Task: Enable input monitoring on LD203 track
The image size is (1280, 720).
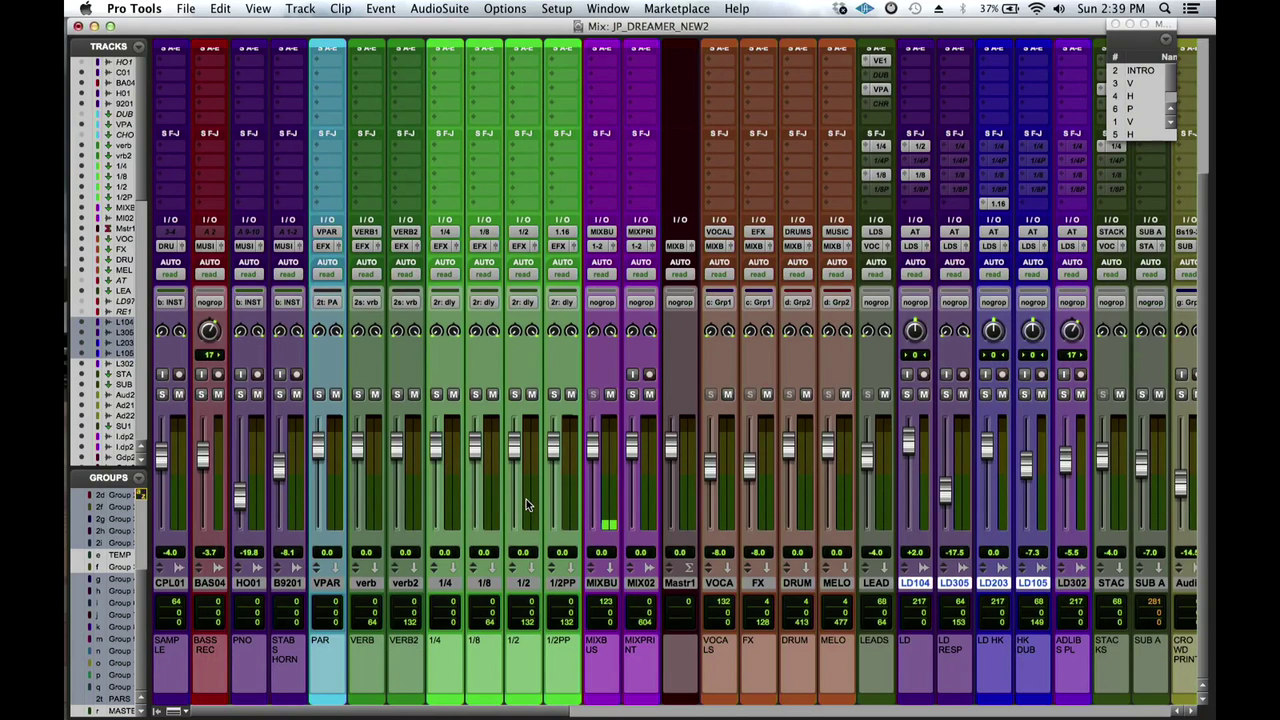Action: (x=985, y=374)
